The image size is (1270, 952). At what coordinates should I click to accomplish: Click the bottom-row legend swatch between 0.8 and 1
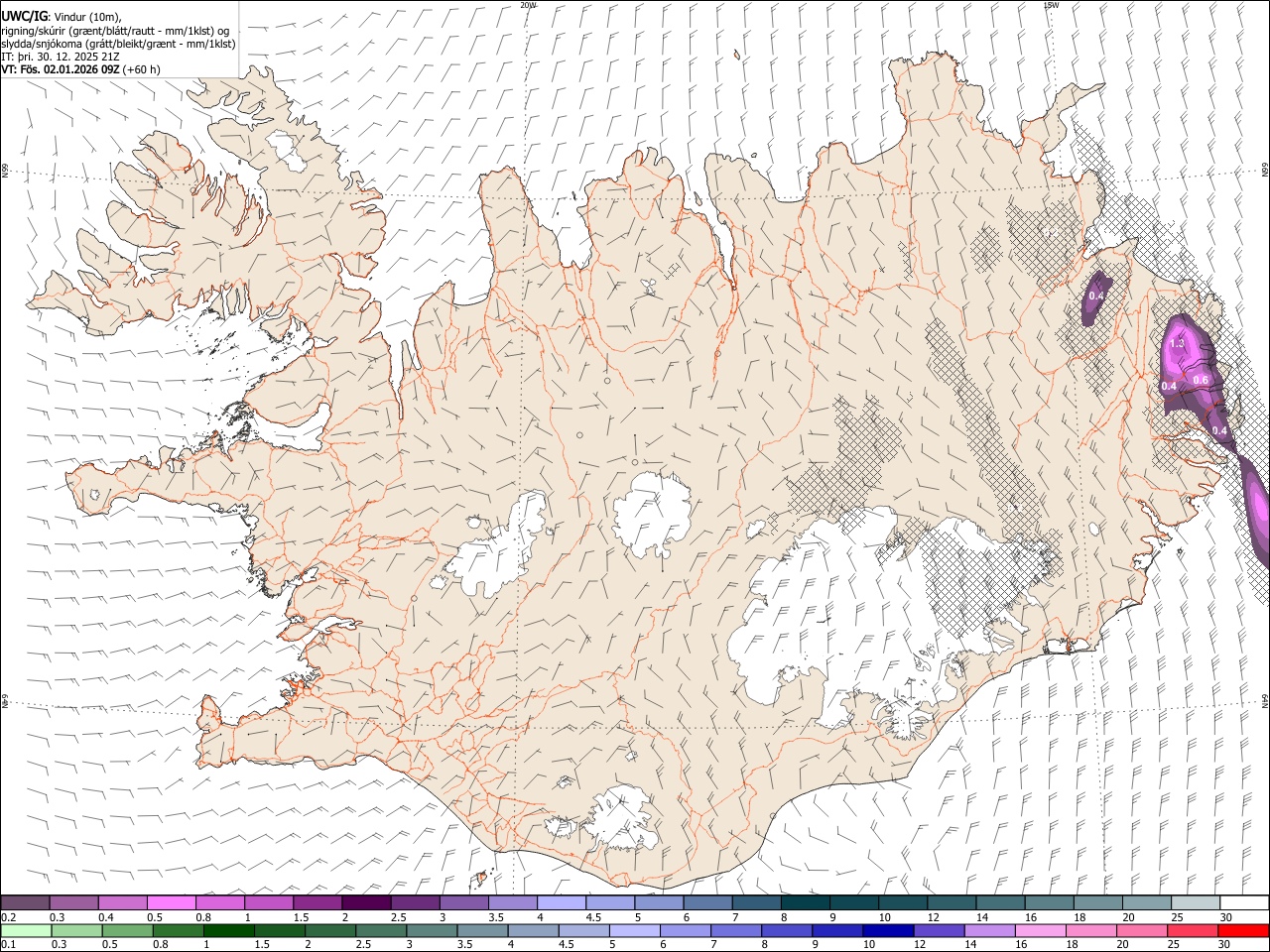coord(178,930)
